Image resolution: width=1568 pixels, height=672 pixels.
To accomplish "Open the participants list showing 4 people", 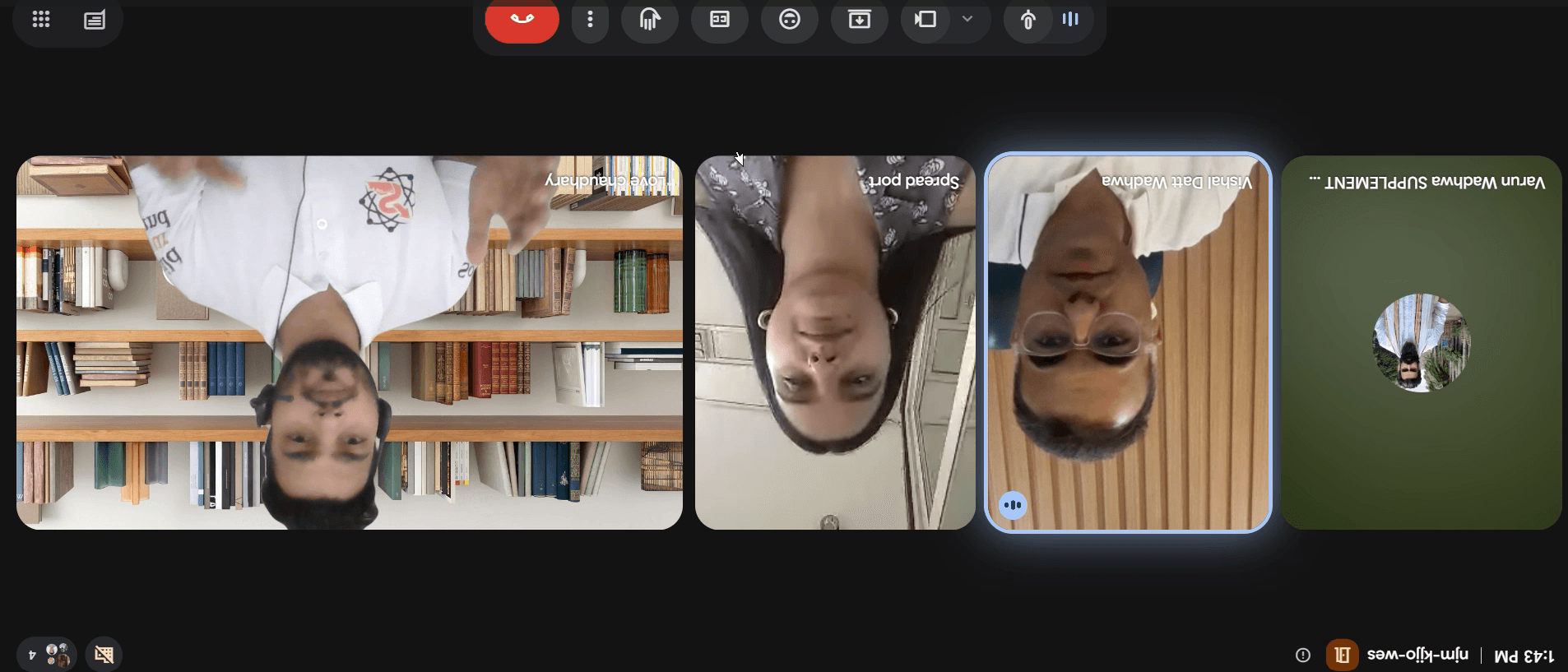I will coord(47,655).
